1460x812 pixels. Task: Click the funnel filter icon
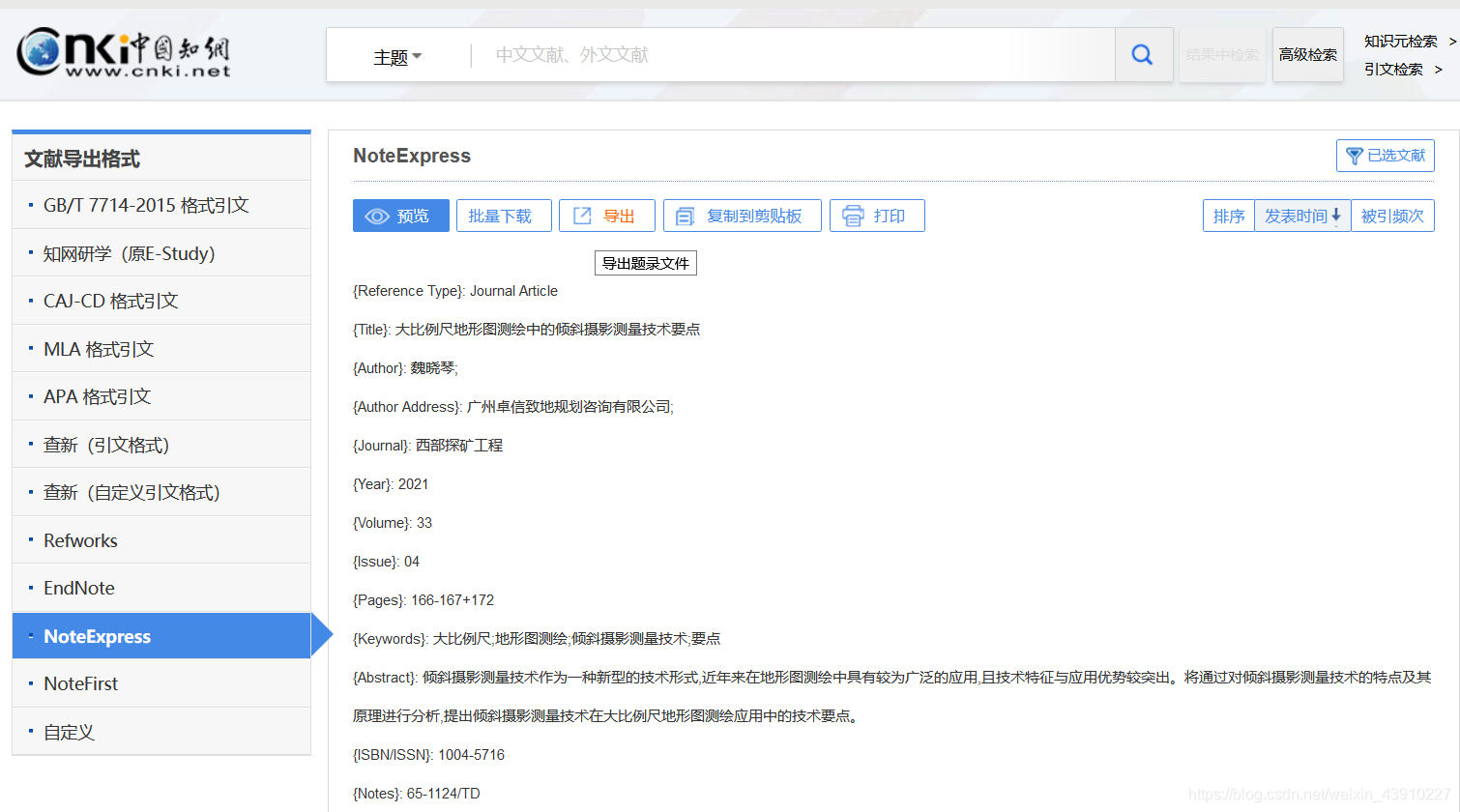(1355, 156)
